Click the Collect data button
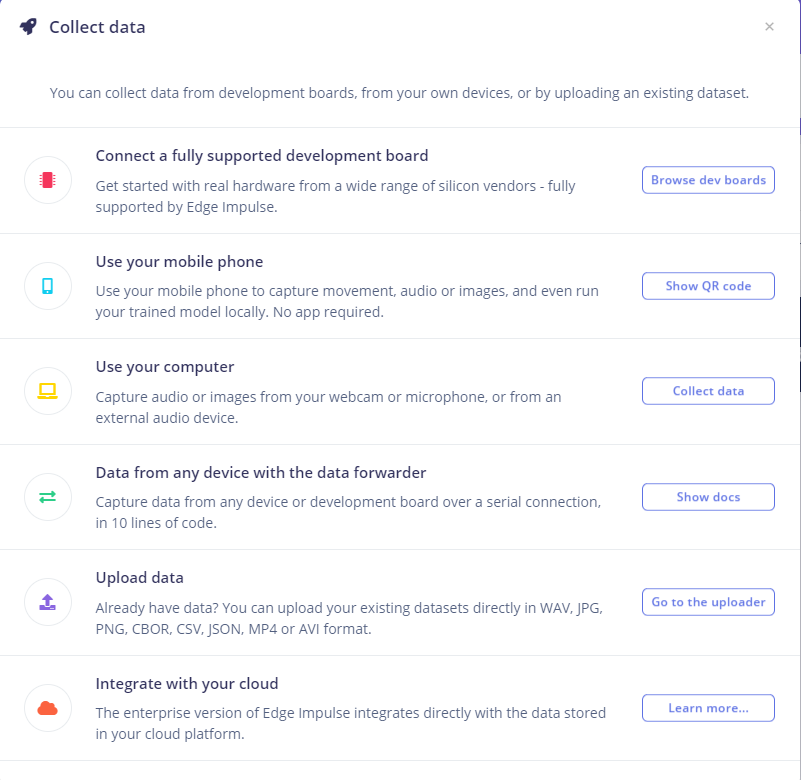 click(x=708, y=391)
